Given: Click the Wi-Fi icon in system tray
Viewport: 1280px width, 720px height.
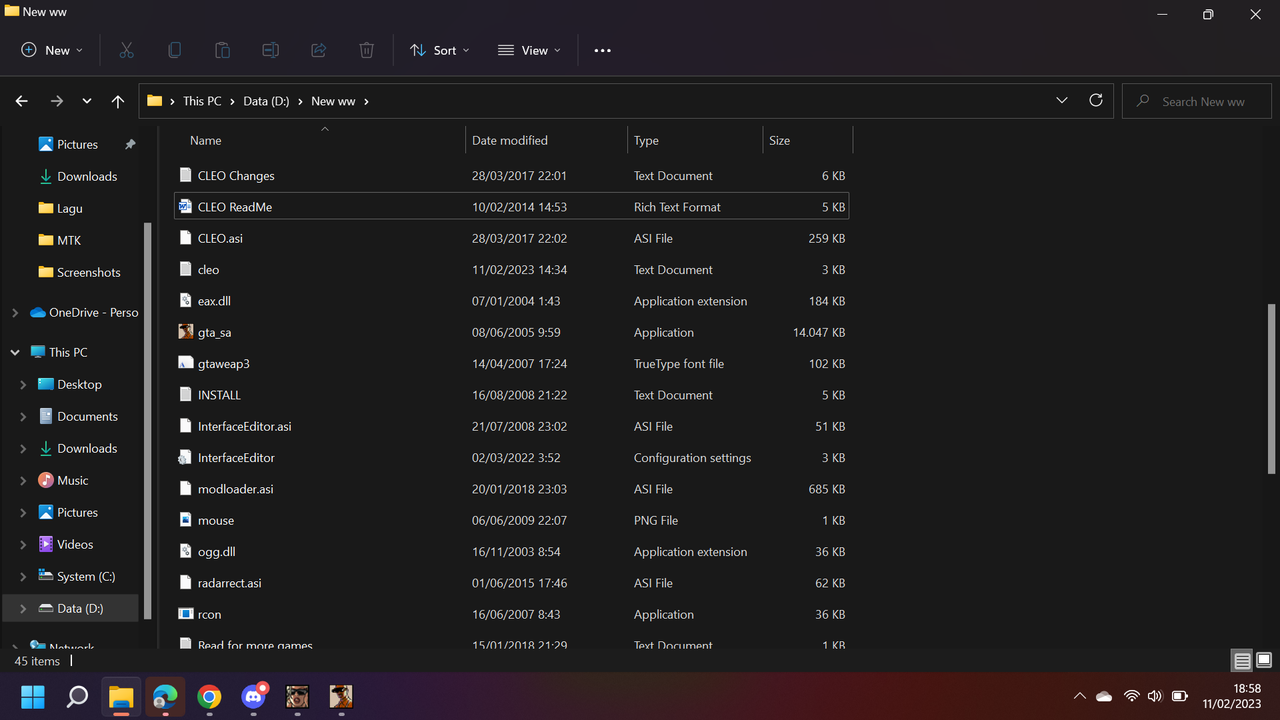Looking at the screenshot, I should click(x=1131, y=696).
